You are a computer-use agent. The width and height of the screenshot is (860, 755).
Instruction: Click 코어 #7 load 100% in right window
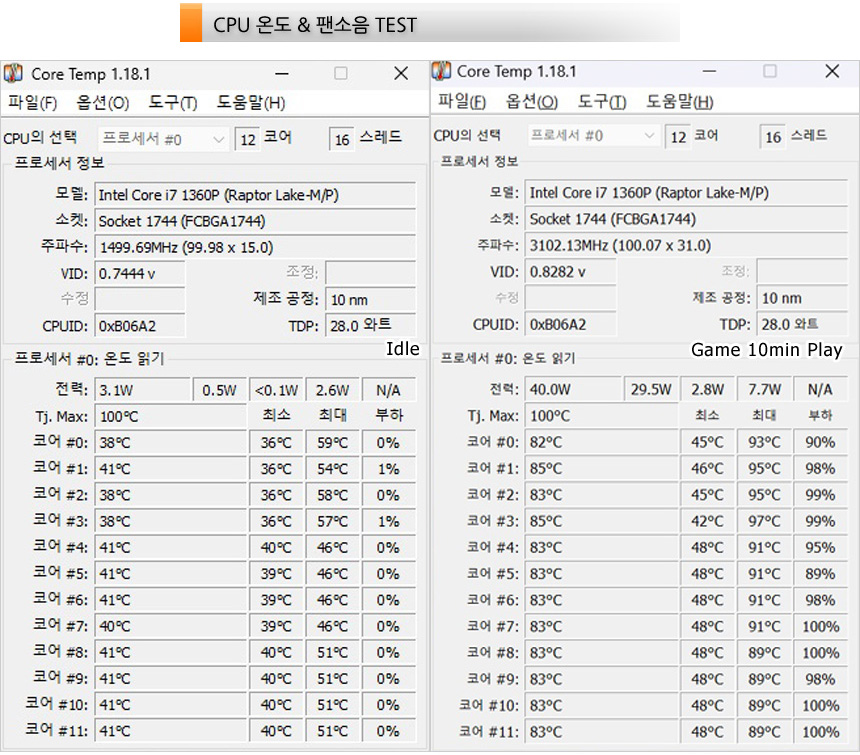pos(821,626)
